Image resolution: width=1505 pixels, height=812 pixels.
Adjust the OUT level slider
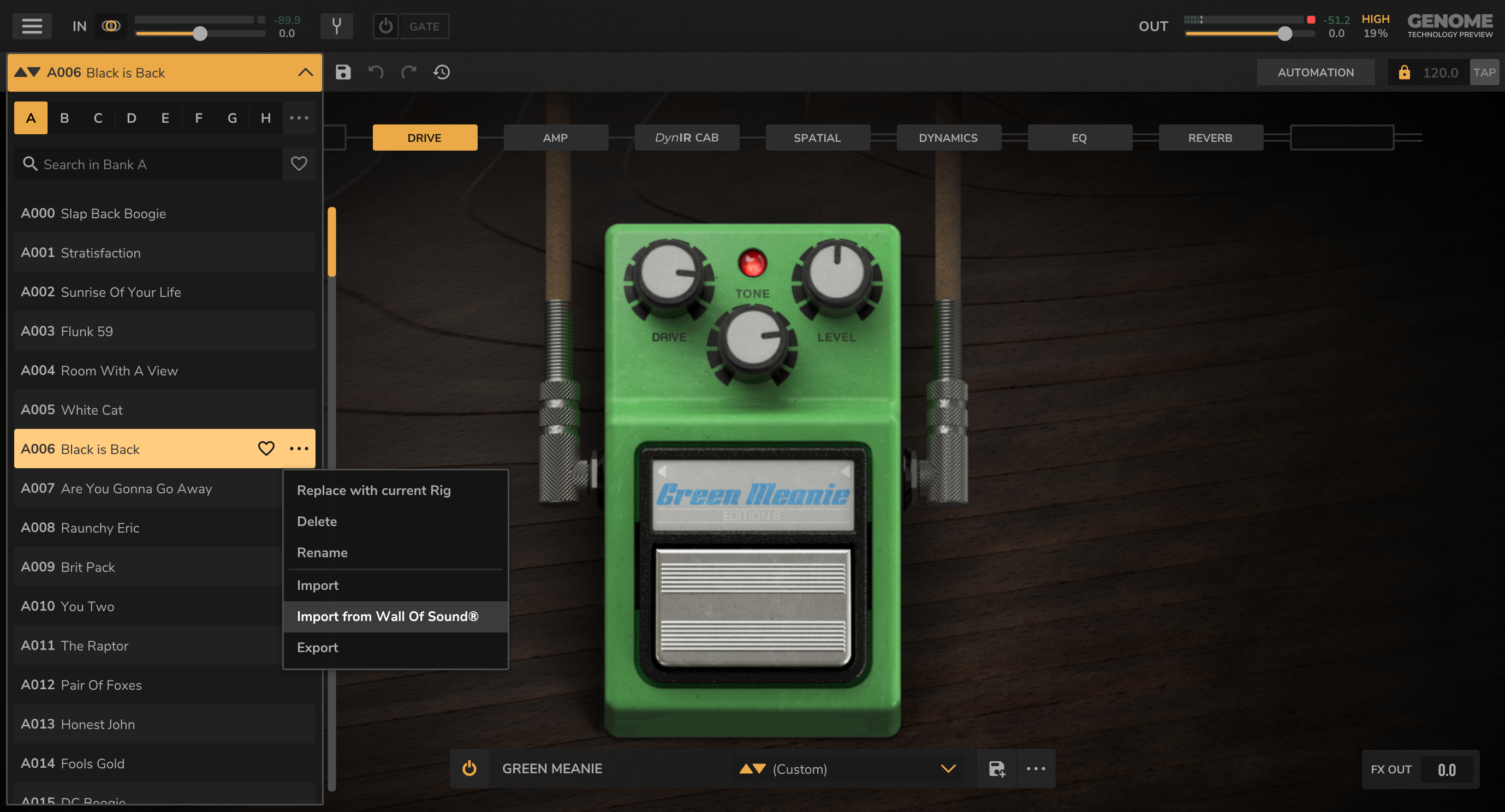coord(1284,33)
